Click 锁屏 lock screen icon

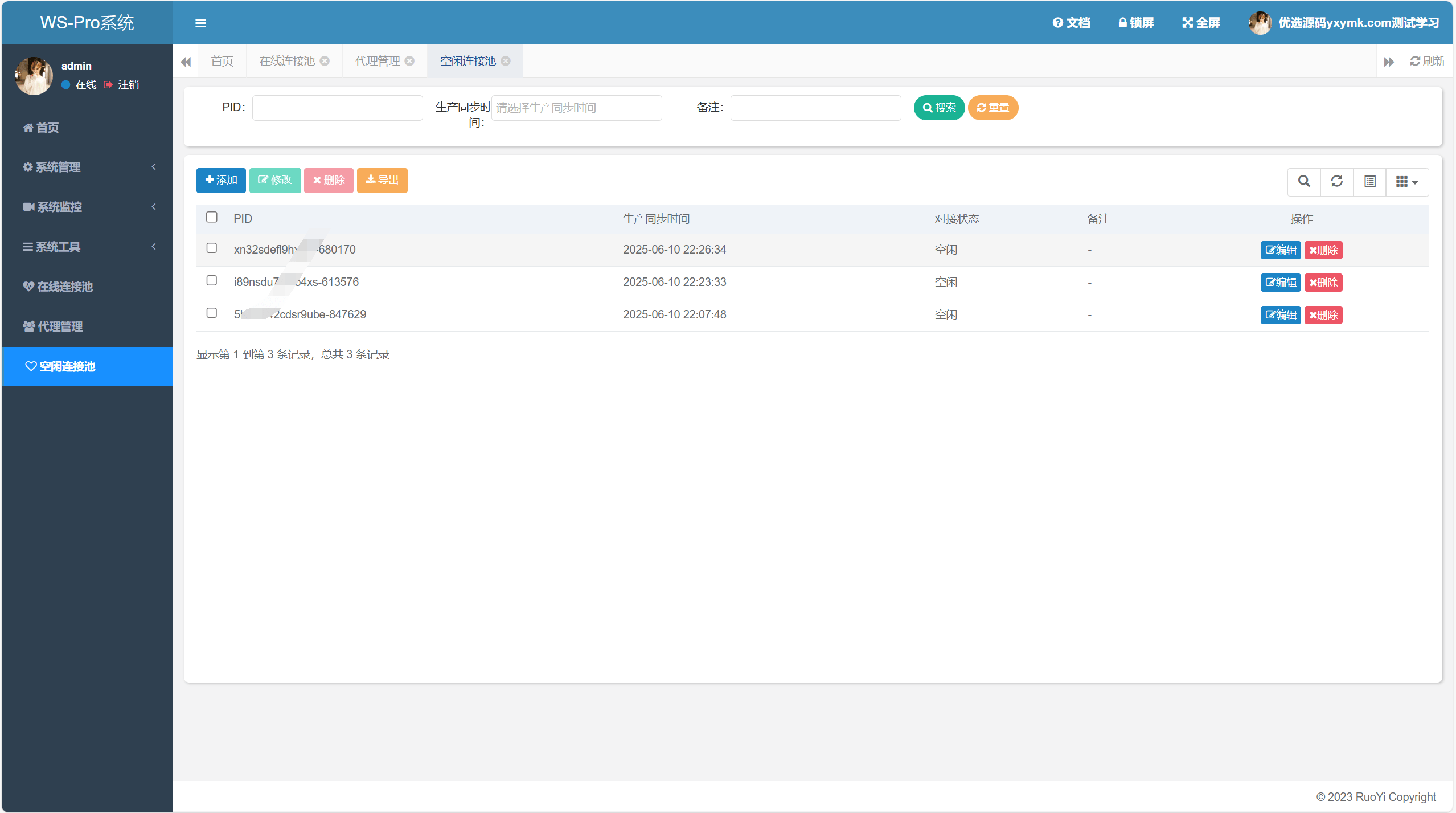(x=1123, y=23)
